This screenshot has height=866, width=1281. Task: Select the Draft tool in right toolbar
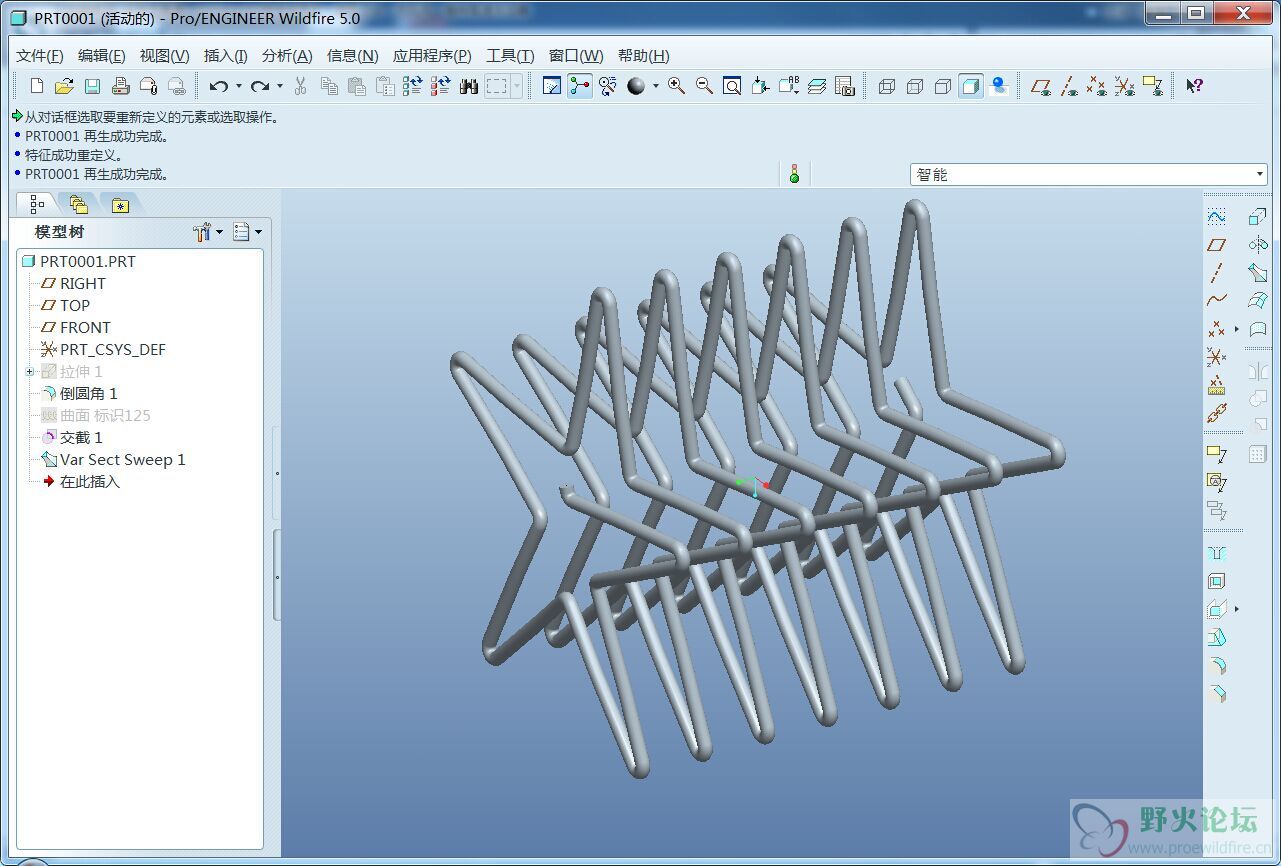1216,636
